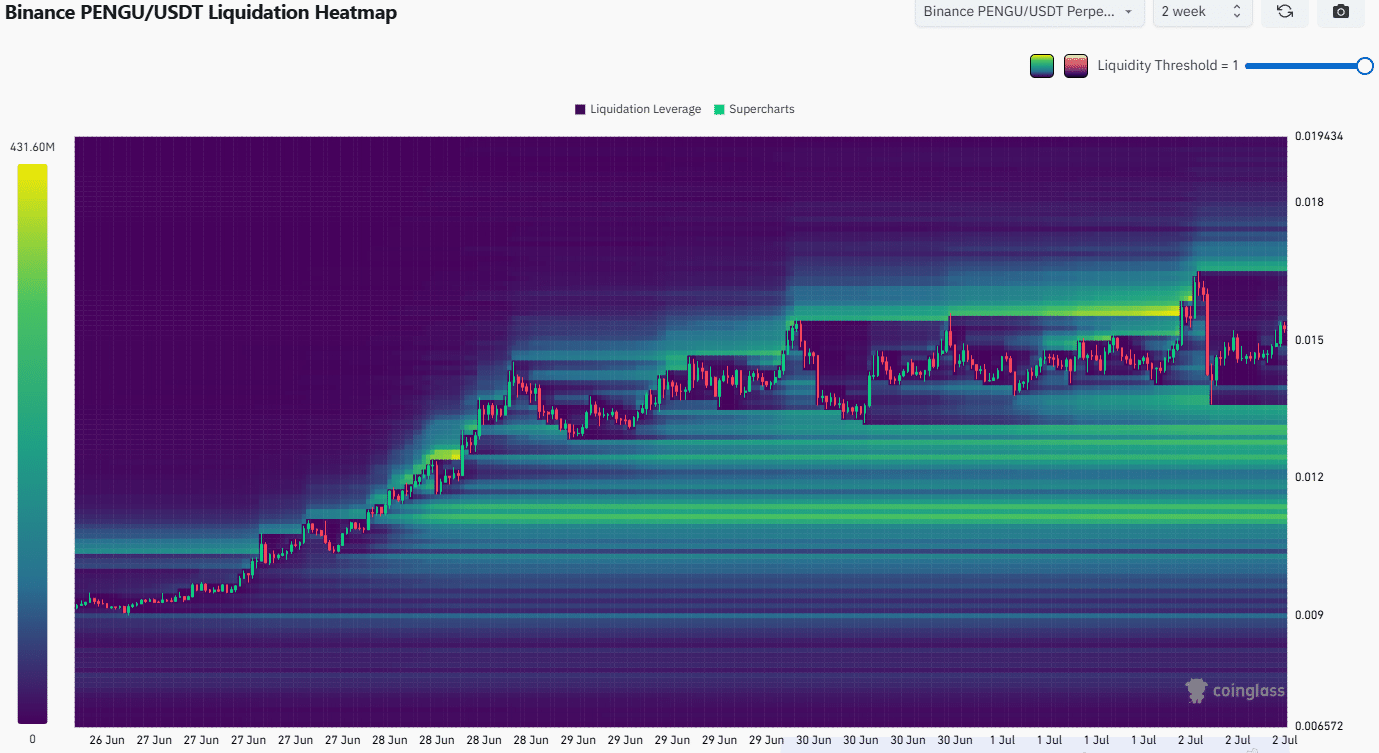The height and width of the screenshot is (753, 1379).
Task: Click the coinglass watermark logo
Action: pos(1235,690)
